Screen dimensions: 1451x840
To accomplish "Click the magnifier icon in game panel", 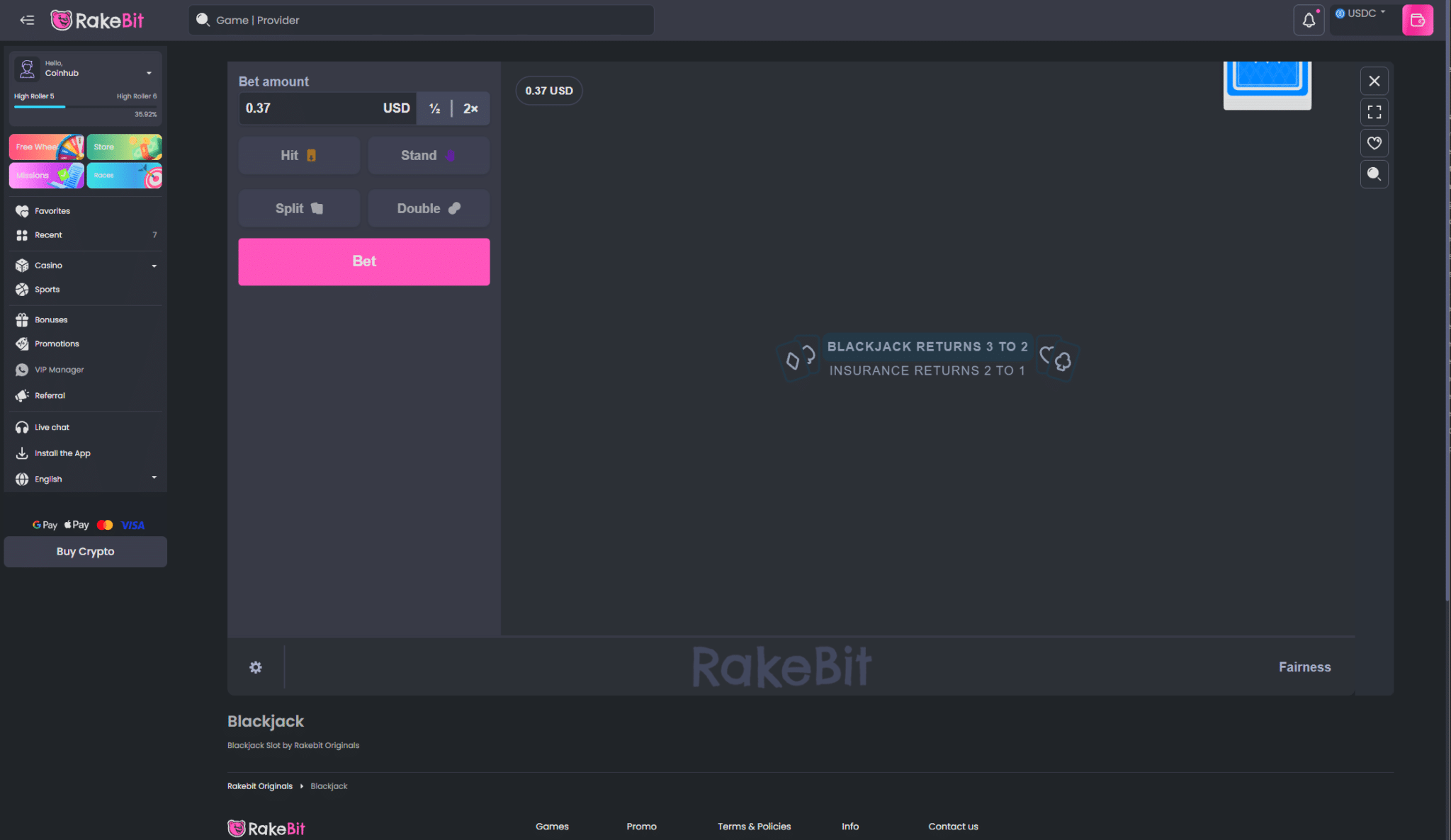I will pos(1374,174).
